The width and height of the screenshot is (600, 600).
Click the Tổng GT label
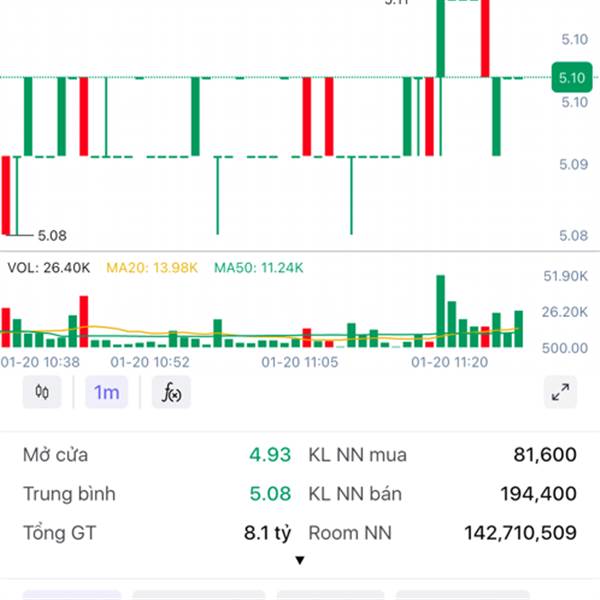click(x=59, y=533)
